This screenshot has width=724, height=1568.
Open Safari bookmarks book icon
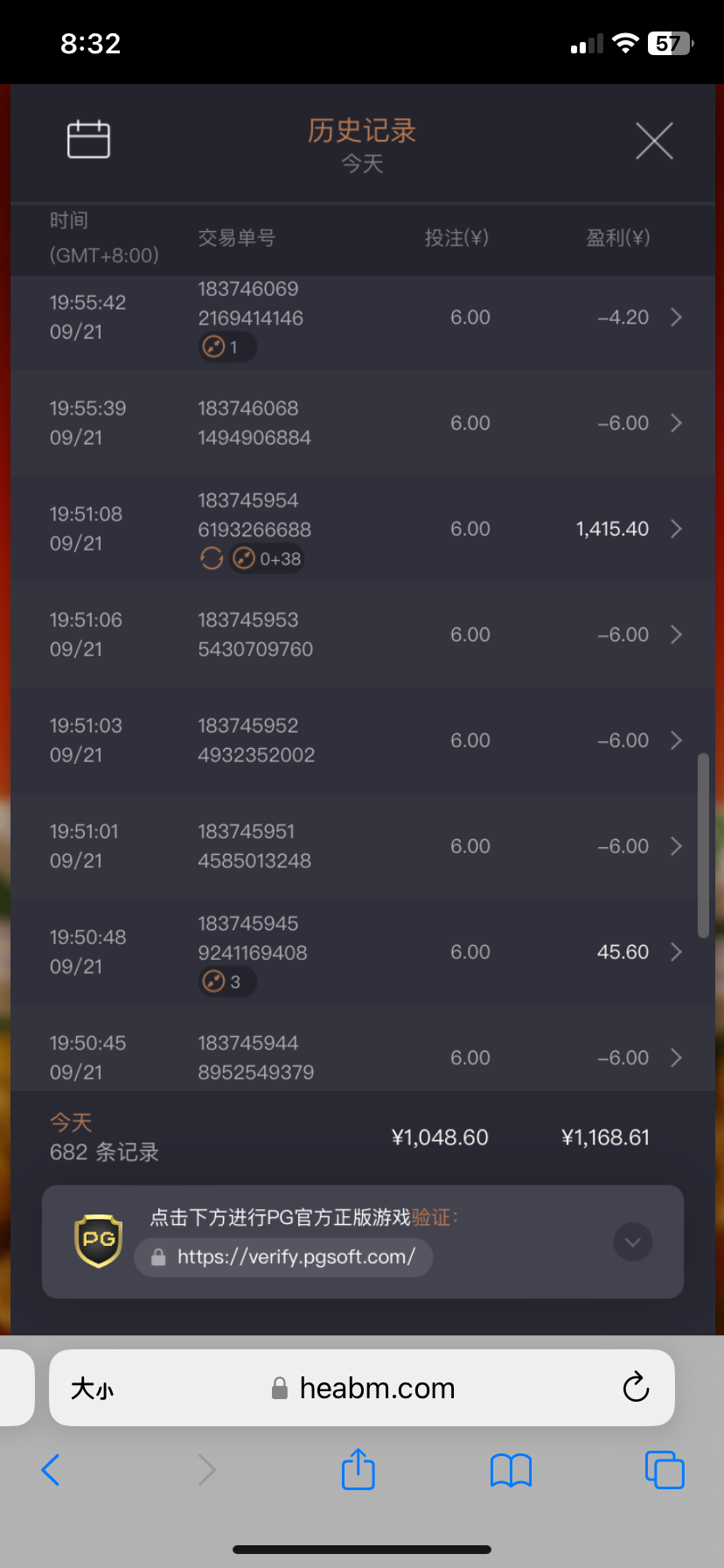pyautogui.click(x=512, y=1470)
